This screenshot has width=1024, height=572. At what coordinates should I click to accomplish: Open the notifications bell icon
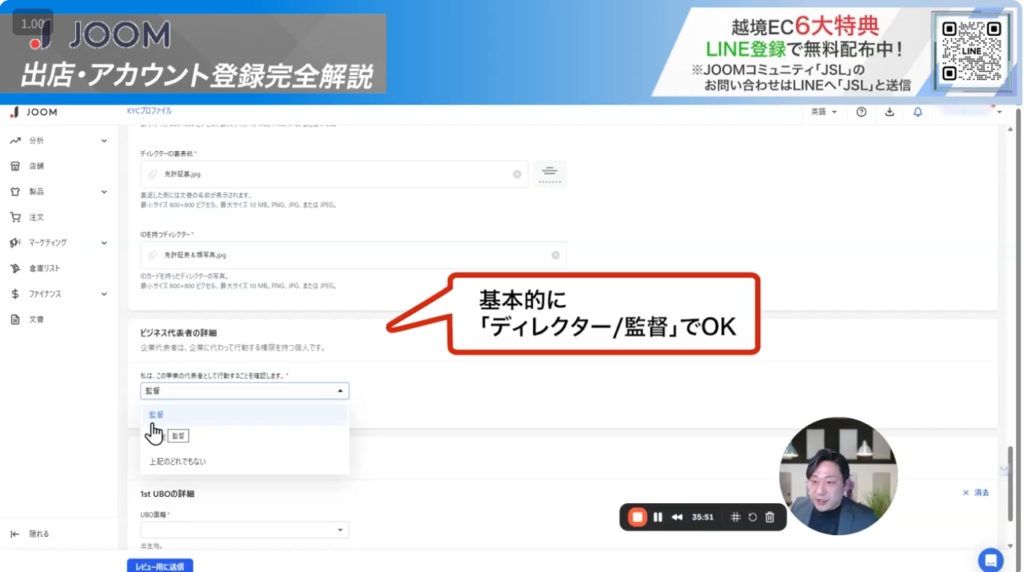(918, 112)
